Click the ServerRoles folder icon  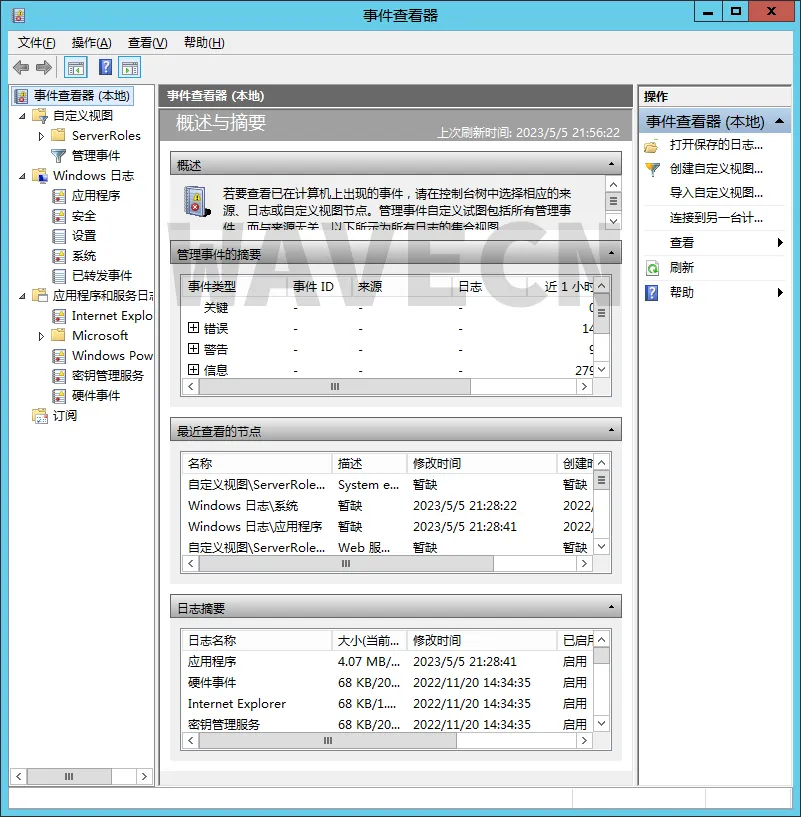pyautogui.click(x=58, y=135)
